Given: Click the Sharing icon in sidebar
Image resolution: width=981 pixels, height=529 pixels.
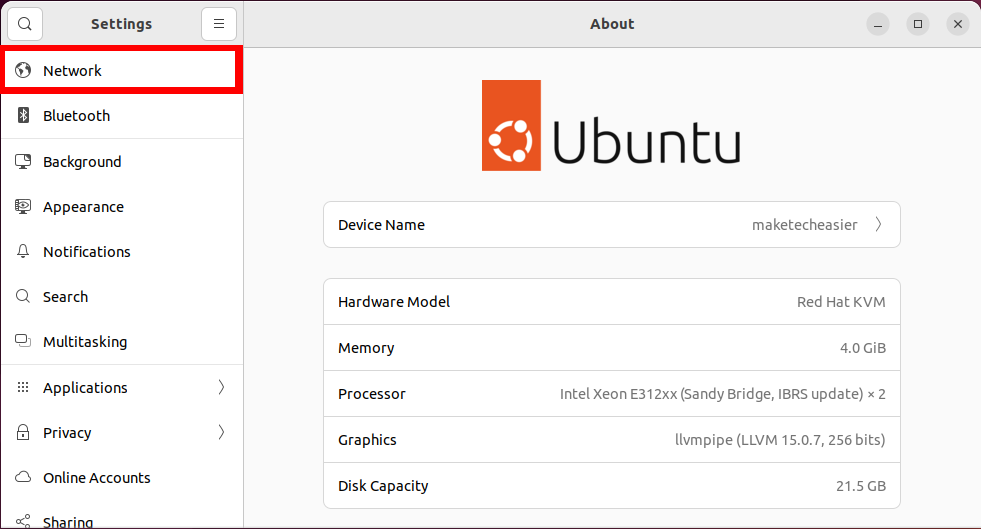Looking at the screenshot, I should (x=23, y=521).
